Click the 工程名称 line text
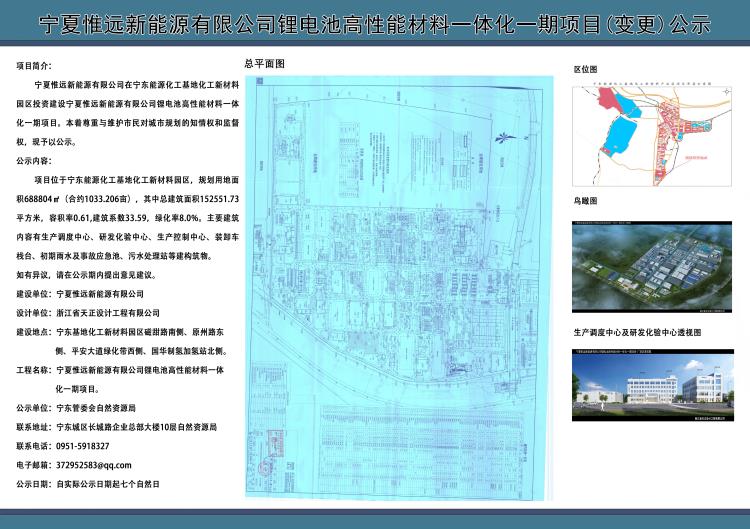Image resolution: width=750 pixels, height=529 pixels. pos(120,379)
